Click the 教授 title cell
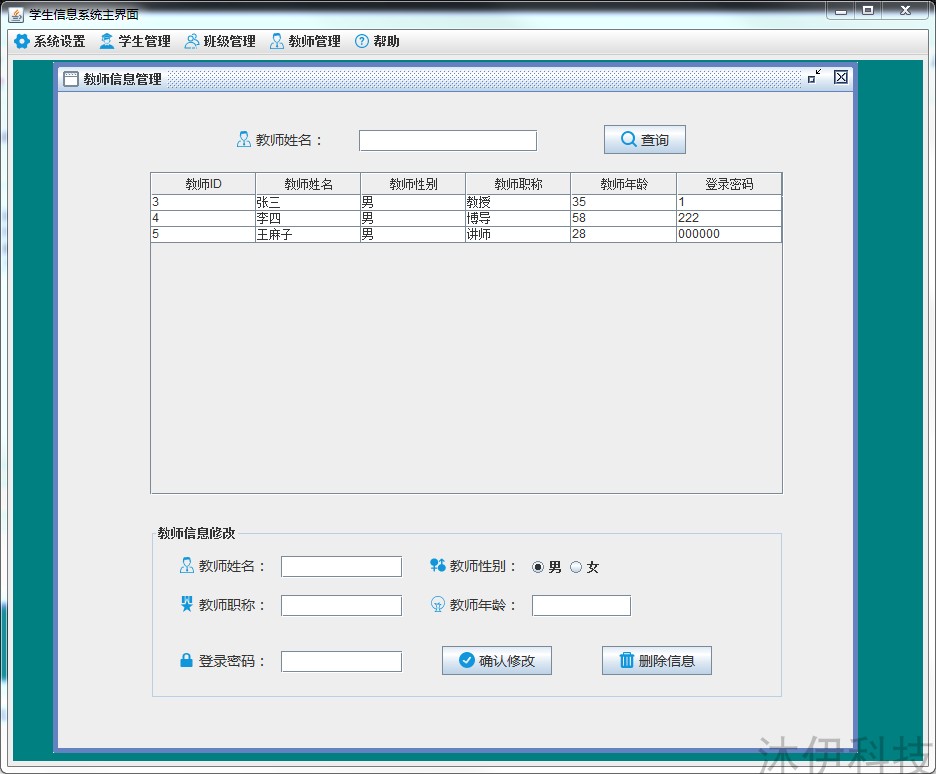 (x=518, y=202)
